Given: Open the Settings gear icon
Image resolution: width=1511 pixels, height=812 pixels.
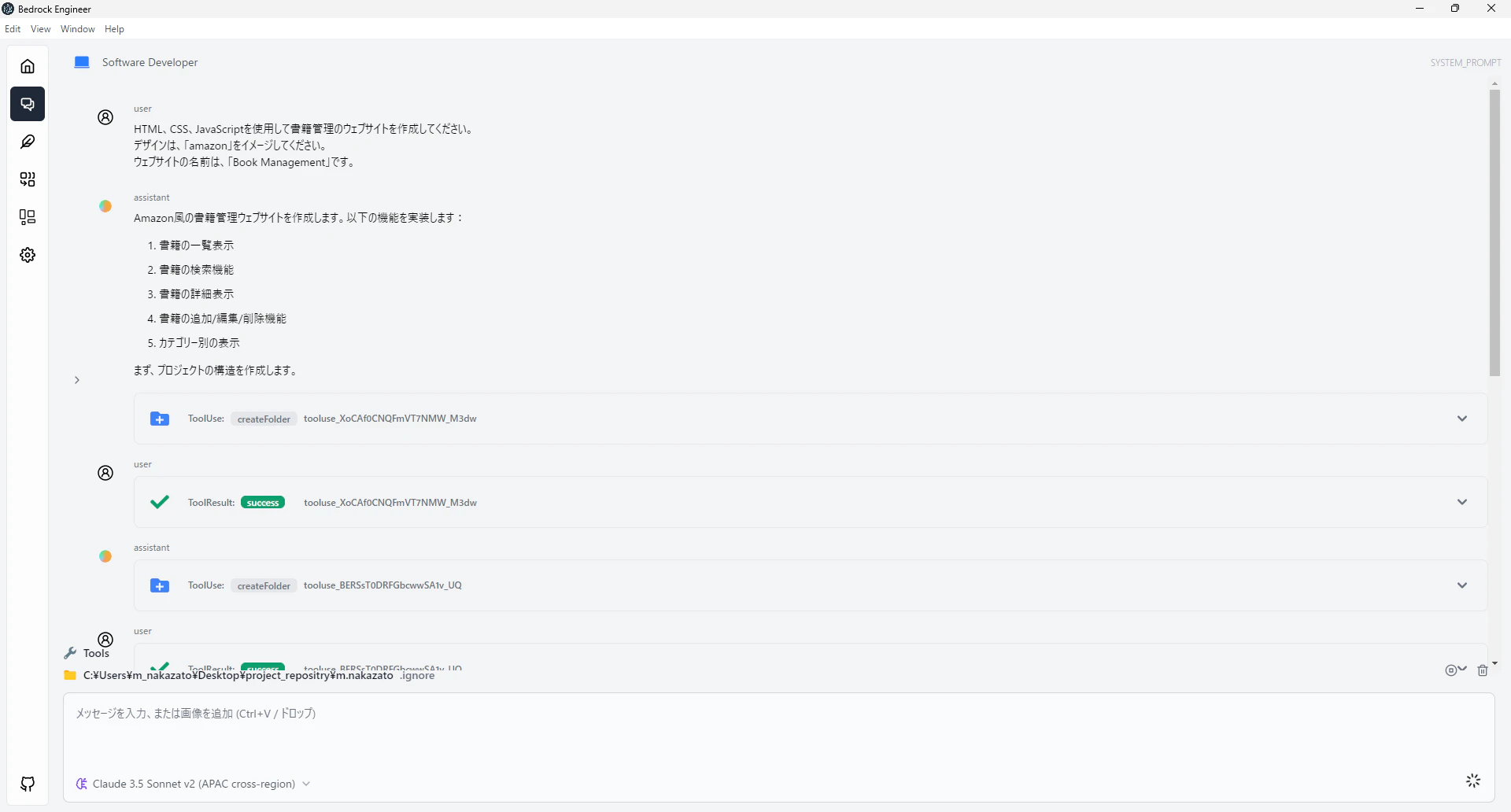Looking at the screenshot, I should tap(28, 255).
